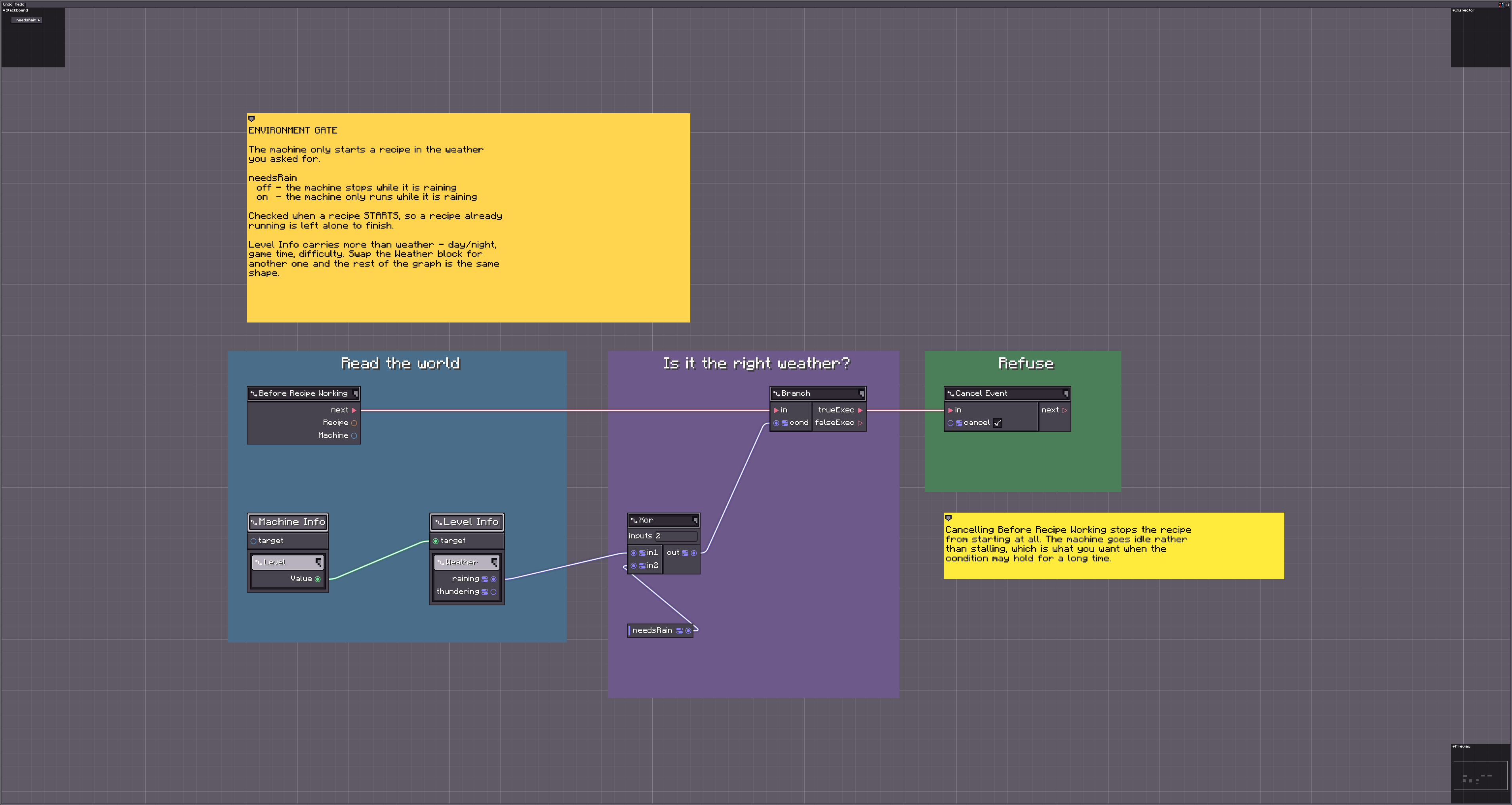Click the Weather sub-node title
Viewport: 1512px width, 805px height.
tap(462, 563)
